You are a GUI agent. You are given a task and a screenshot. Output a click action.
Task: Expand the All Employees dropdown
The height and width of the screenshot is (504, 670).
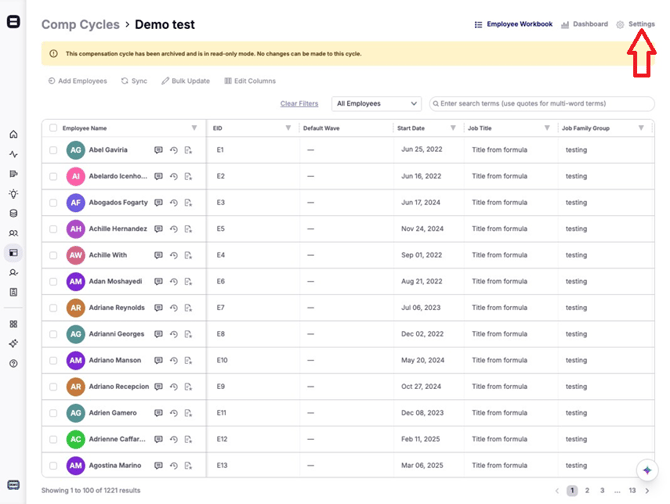[376, 104]
